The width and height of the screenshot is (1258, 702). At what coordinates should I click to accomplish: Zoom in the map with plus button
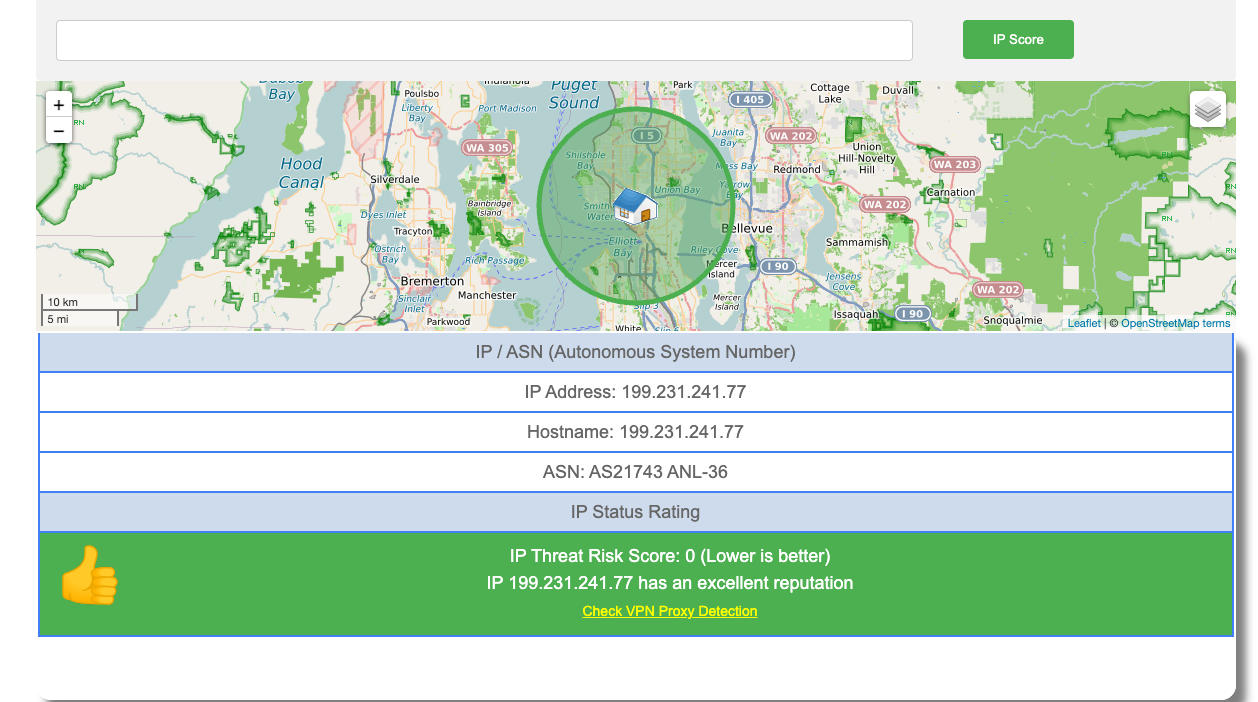[59, 104]
